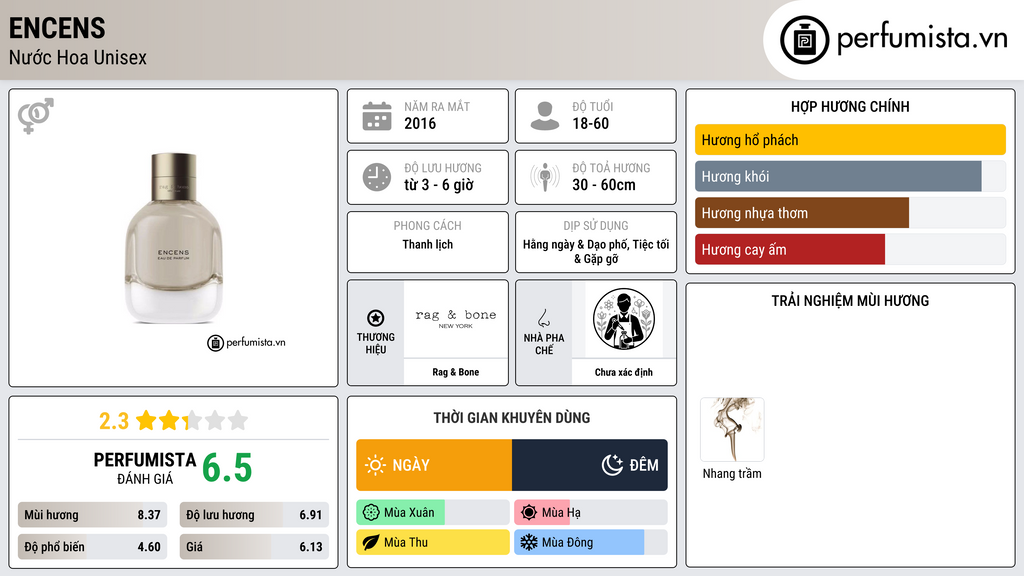Screen dimensions: 1024x576
Task: Click the Thời gian khuyên dùng heading
Action: pos(511,418)
